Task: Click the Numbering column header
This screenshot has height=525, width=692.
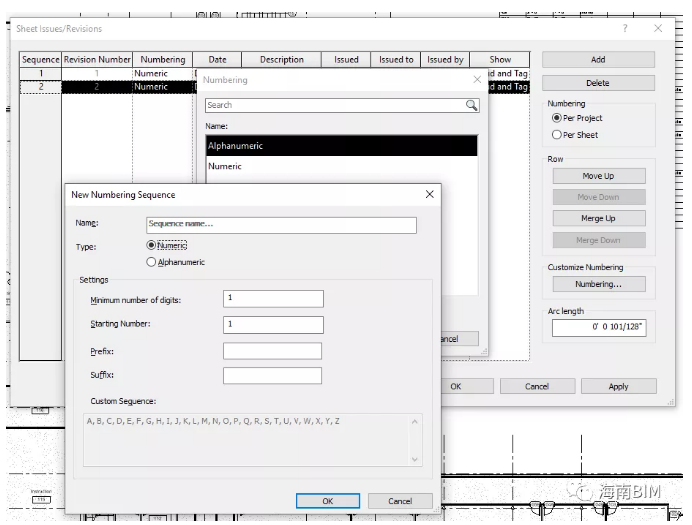Action: click(x=162, y=60)
